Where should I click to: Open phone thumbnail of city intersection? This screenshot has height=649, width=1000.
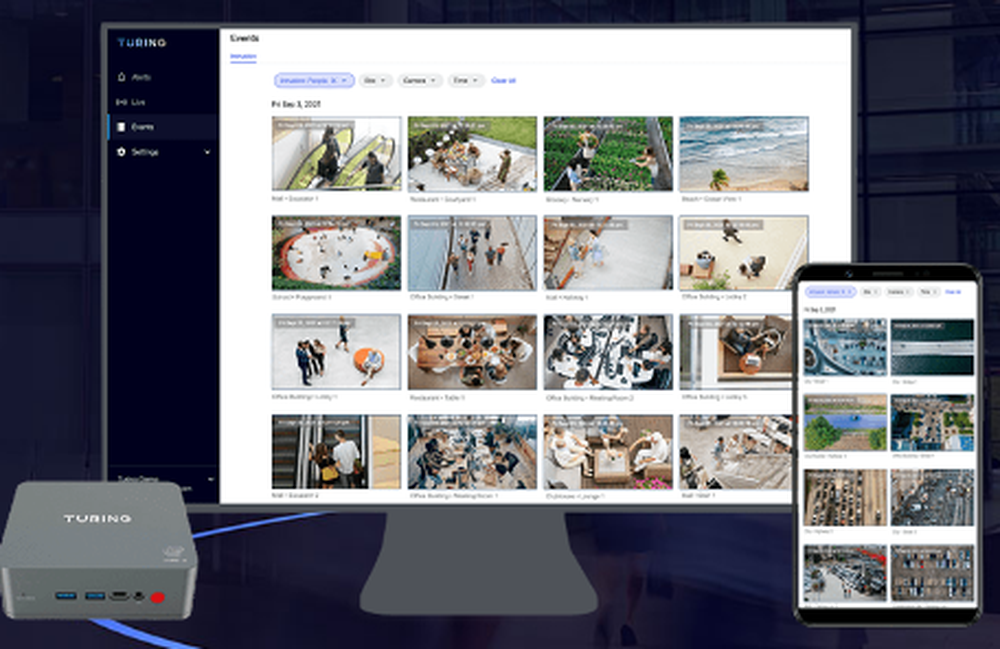(932, 422)
